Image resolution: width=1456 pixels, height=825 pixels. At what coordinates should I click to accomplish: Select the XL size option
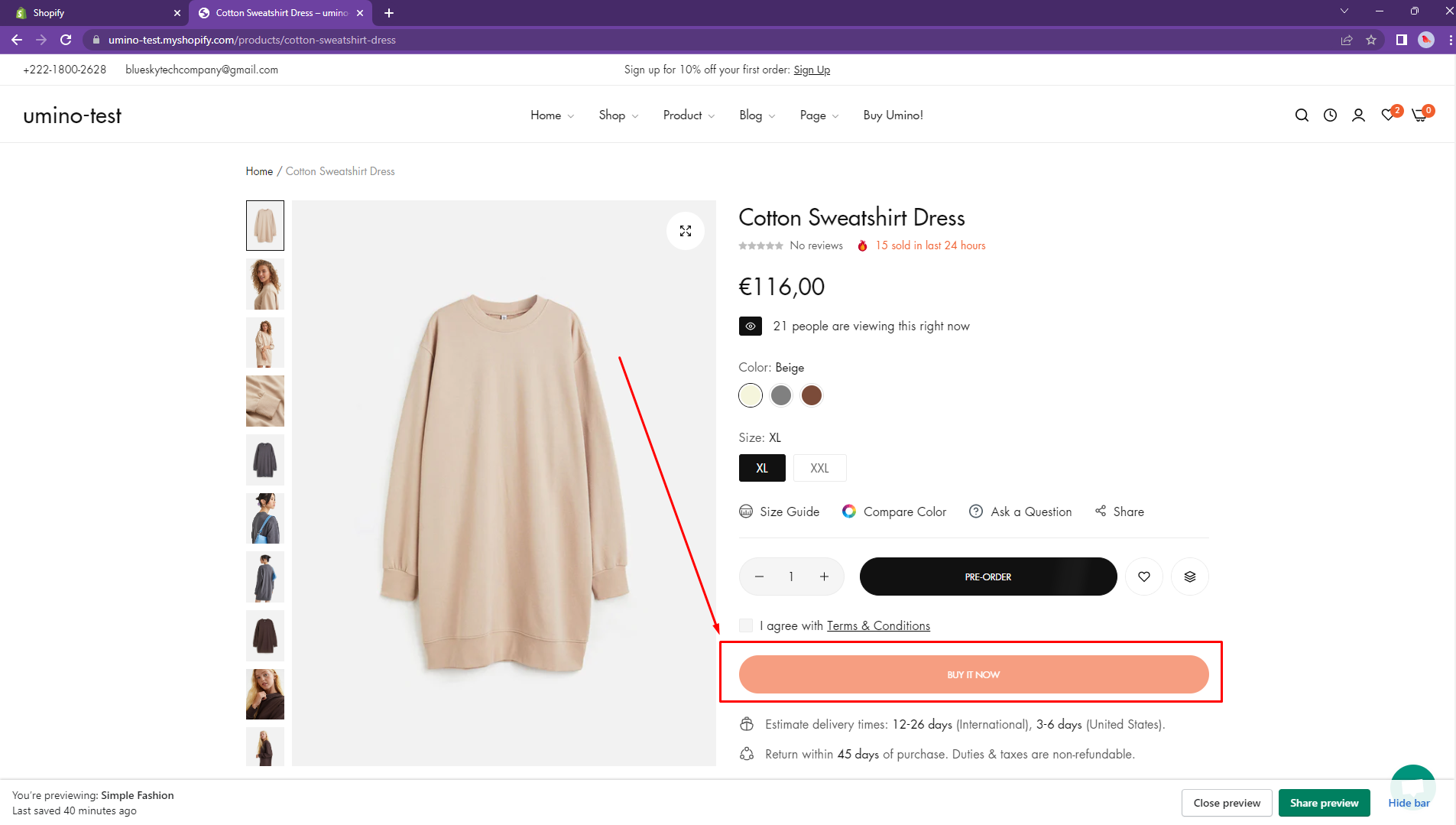762,468
